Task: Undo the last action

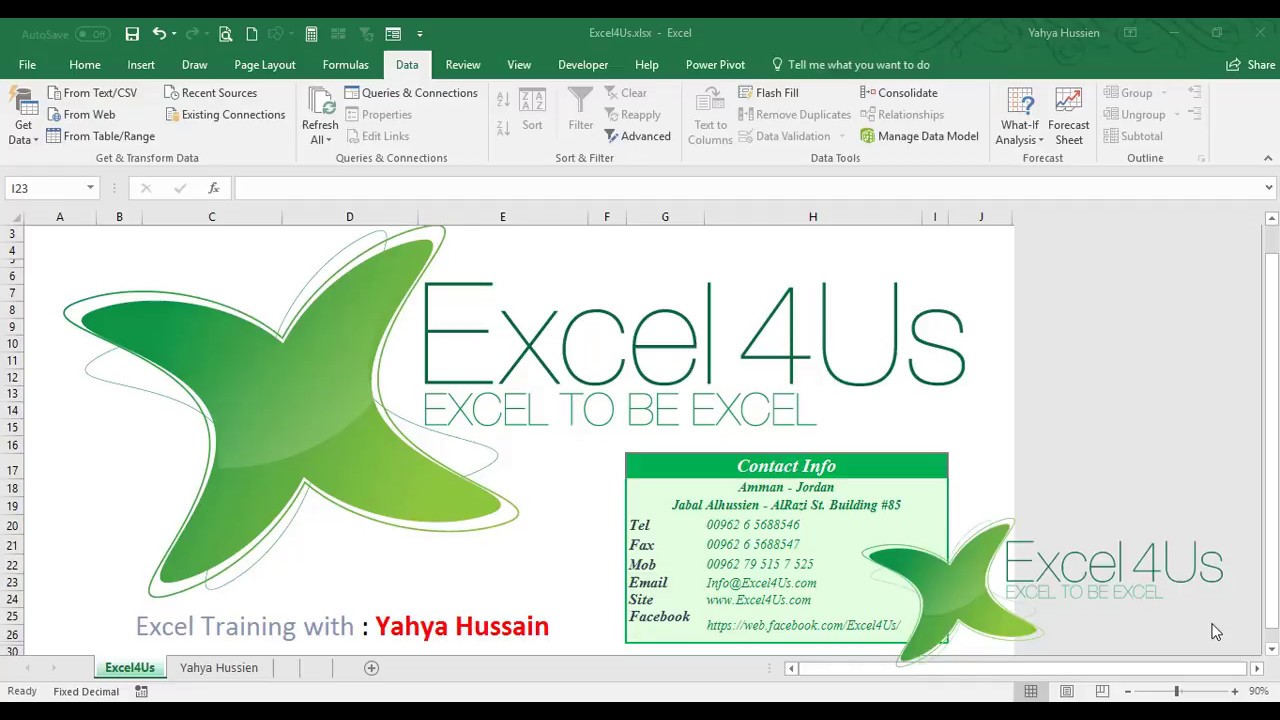Action: (x=158, y=33)
